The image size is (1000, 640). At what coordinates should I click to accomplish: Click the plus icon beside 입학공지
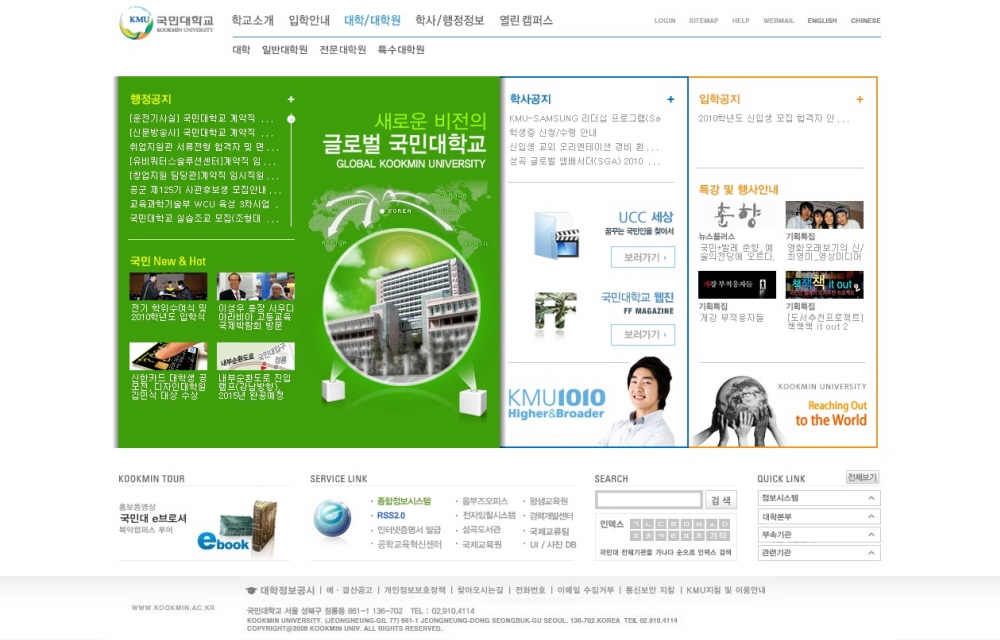(860, 99)
